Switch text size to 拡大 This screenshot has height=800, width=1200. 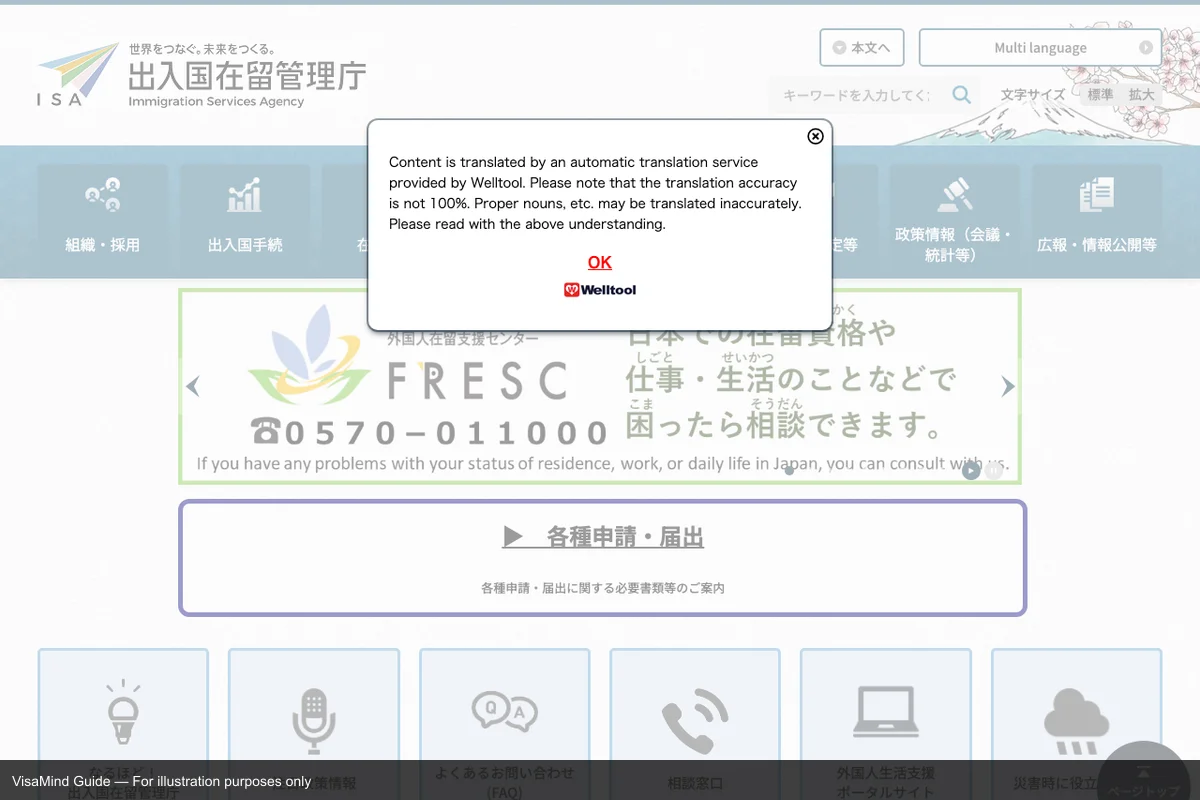[1141, 94]
